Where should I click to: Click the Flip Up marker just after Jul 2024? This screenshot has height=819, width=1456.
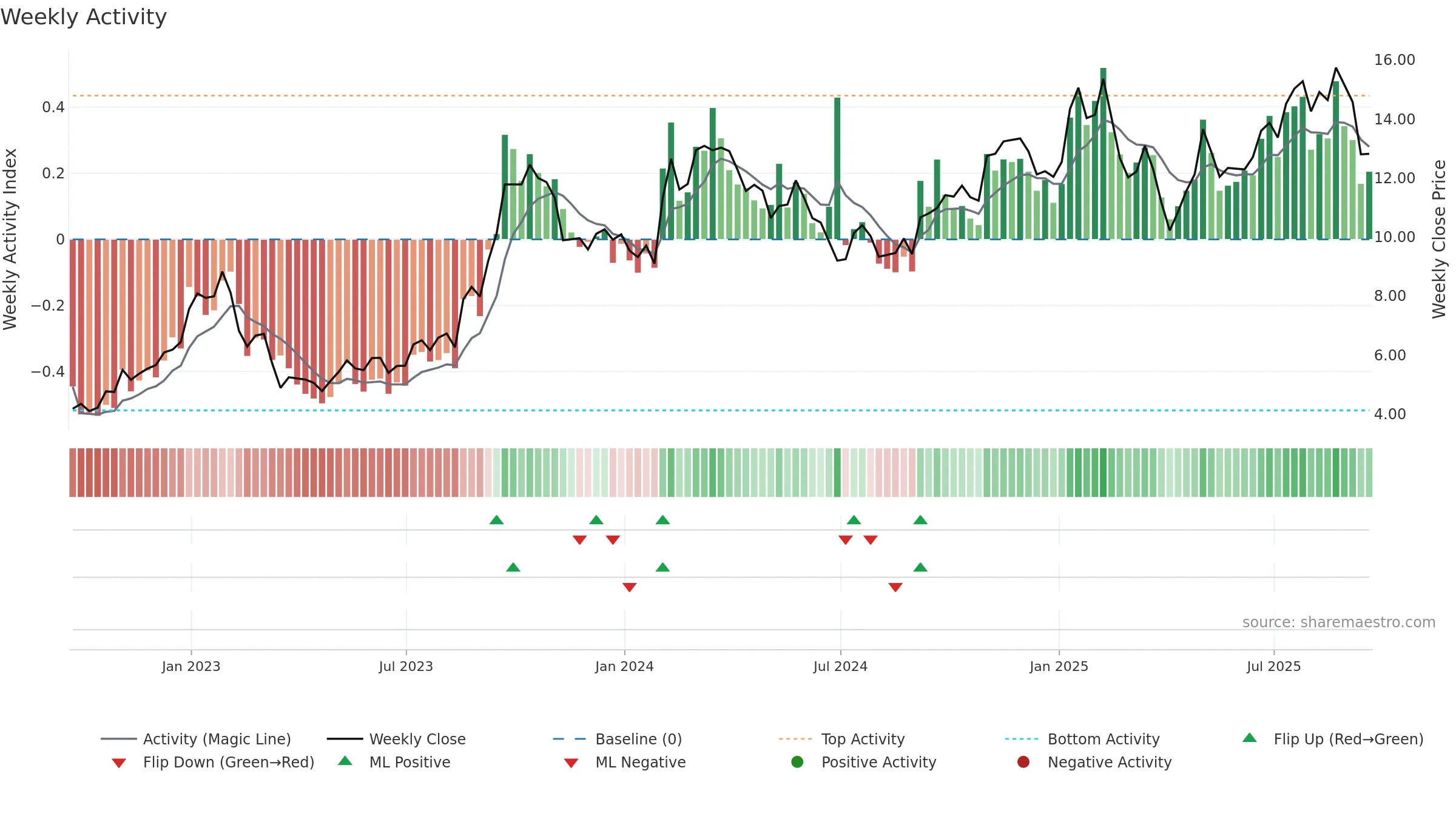pyautogui.click(x=854, y=520)
